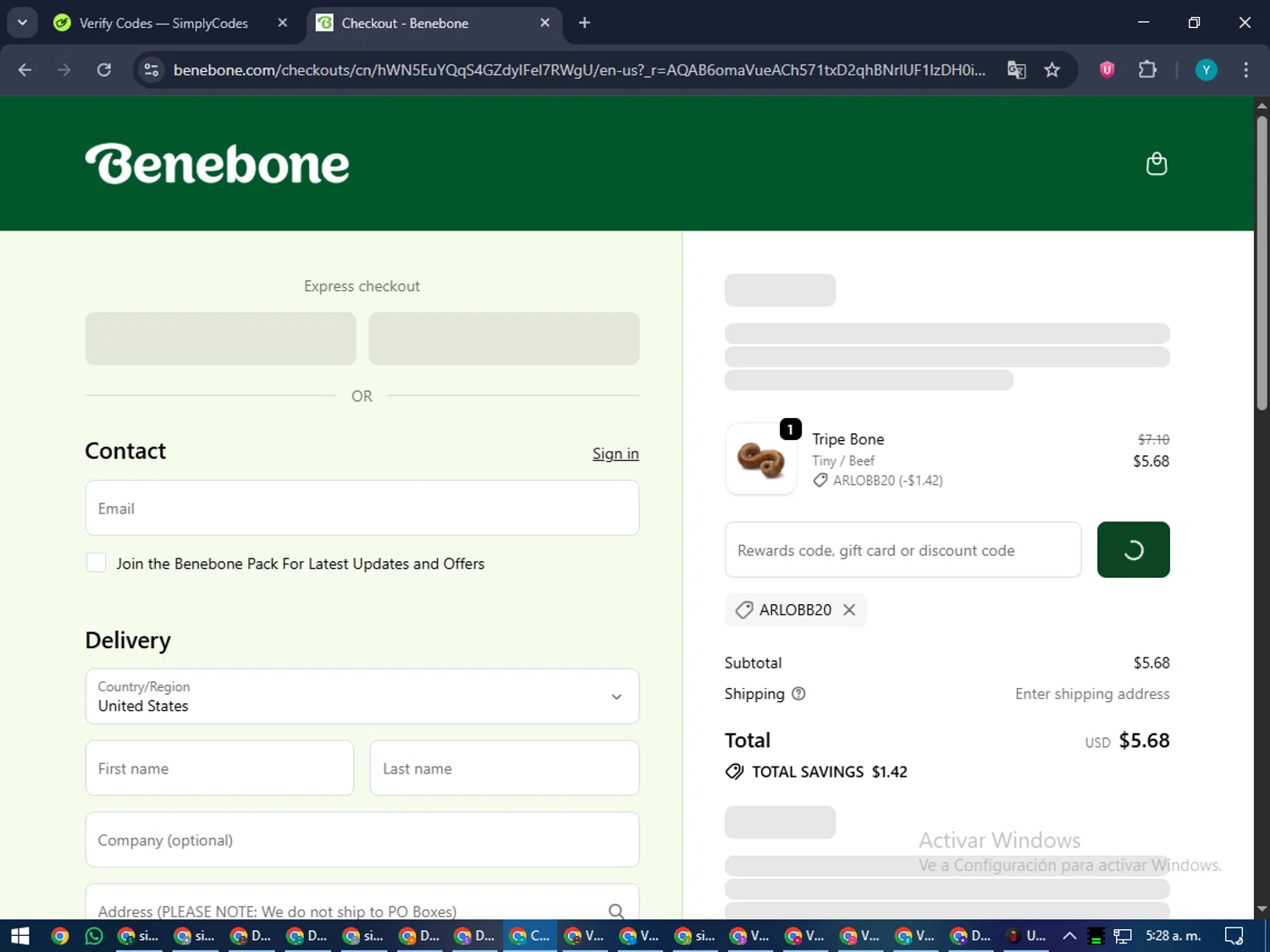The image size is (1270, 952).
Task: Close the Checkout - Benebone tab
Action: coord(545,23)
